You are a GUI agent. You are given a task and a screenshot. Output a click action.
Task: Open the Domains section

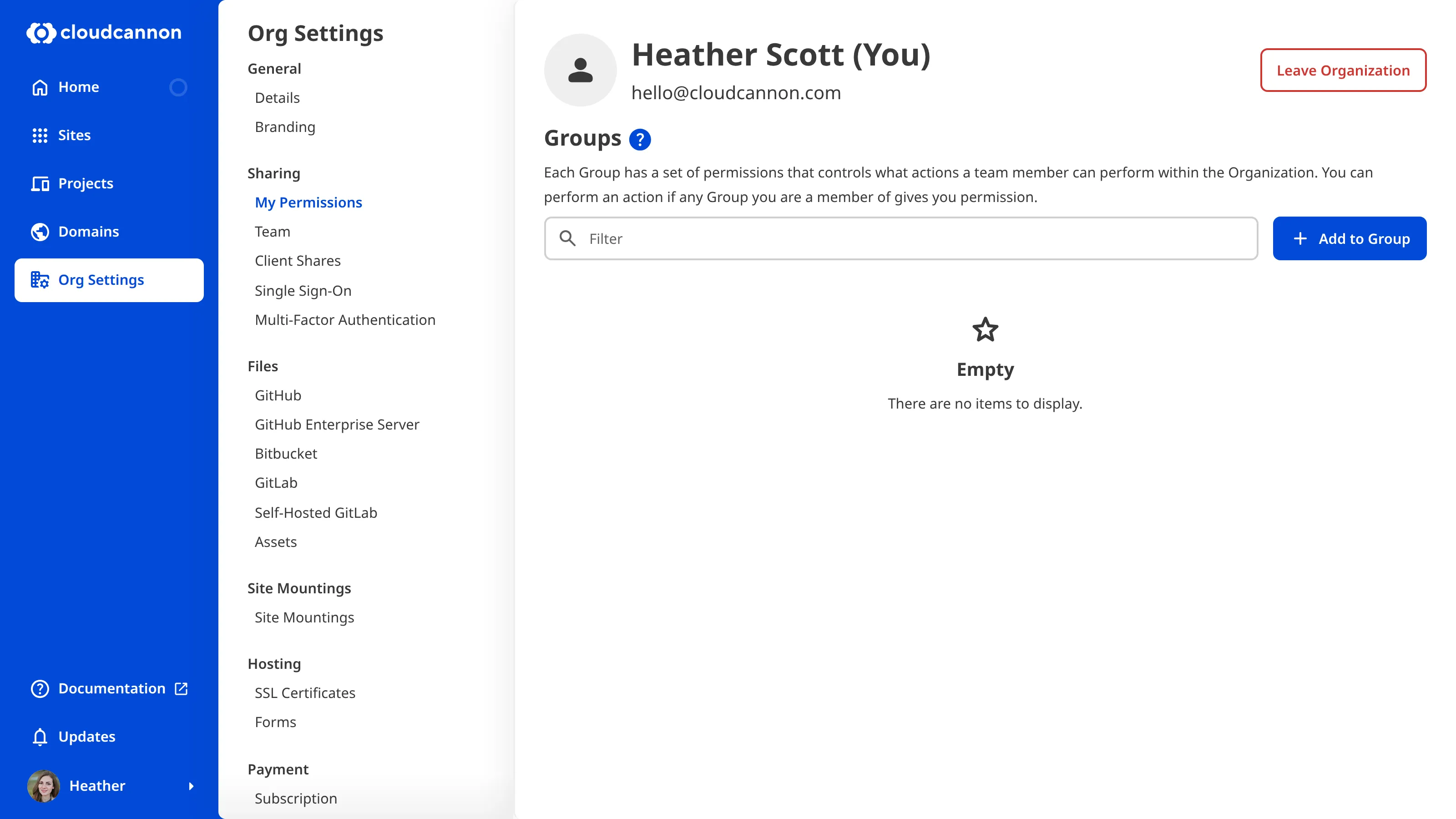coord(109,232)
